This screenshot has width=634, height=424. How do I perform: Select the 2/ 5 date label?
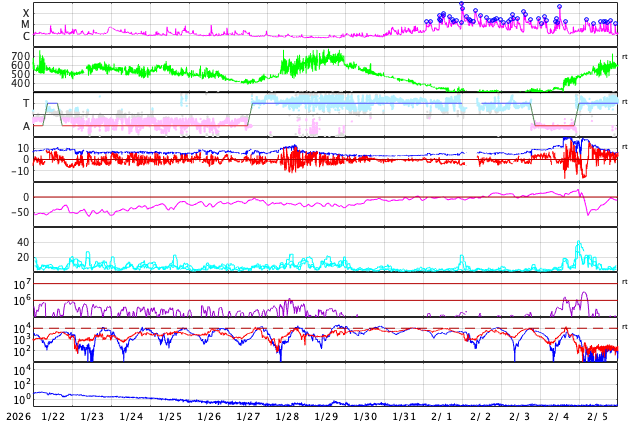tap(597, 416)
